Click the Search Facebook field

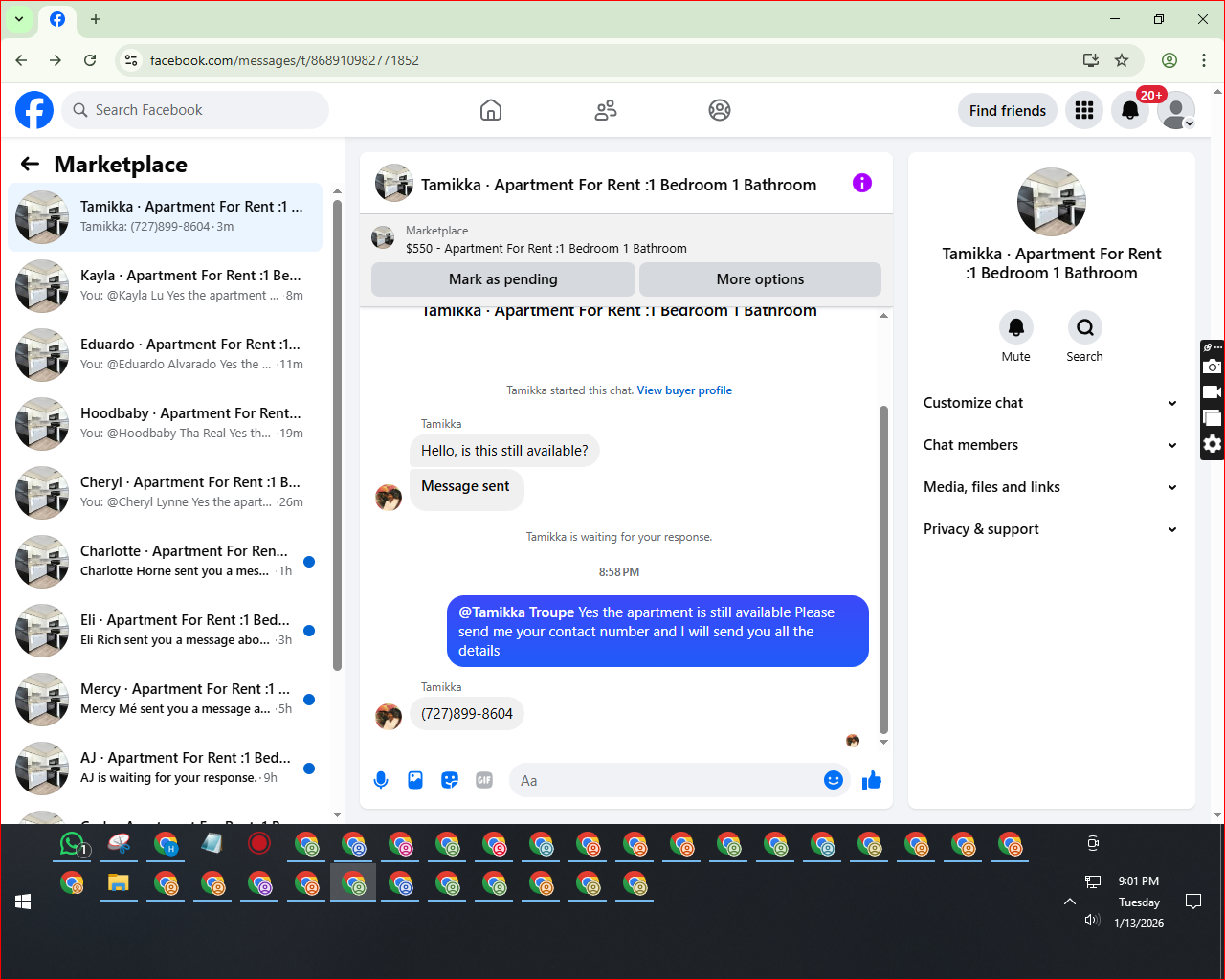195,110
